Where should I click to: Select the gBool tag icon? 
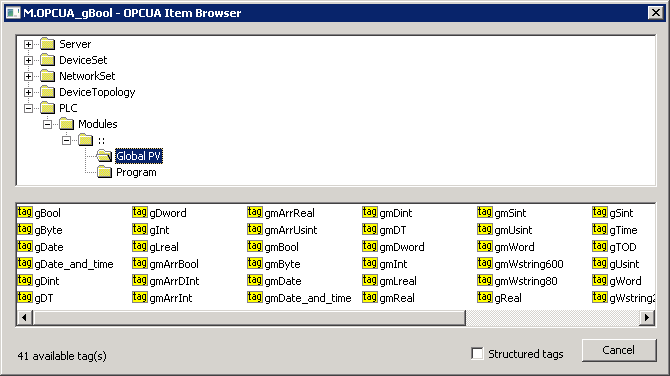(x=25, y=212)
